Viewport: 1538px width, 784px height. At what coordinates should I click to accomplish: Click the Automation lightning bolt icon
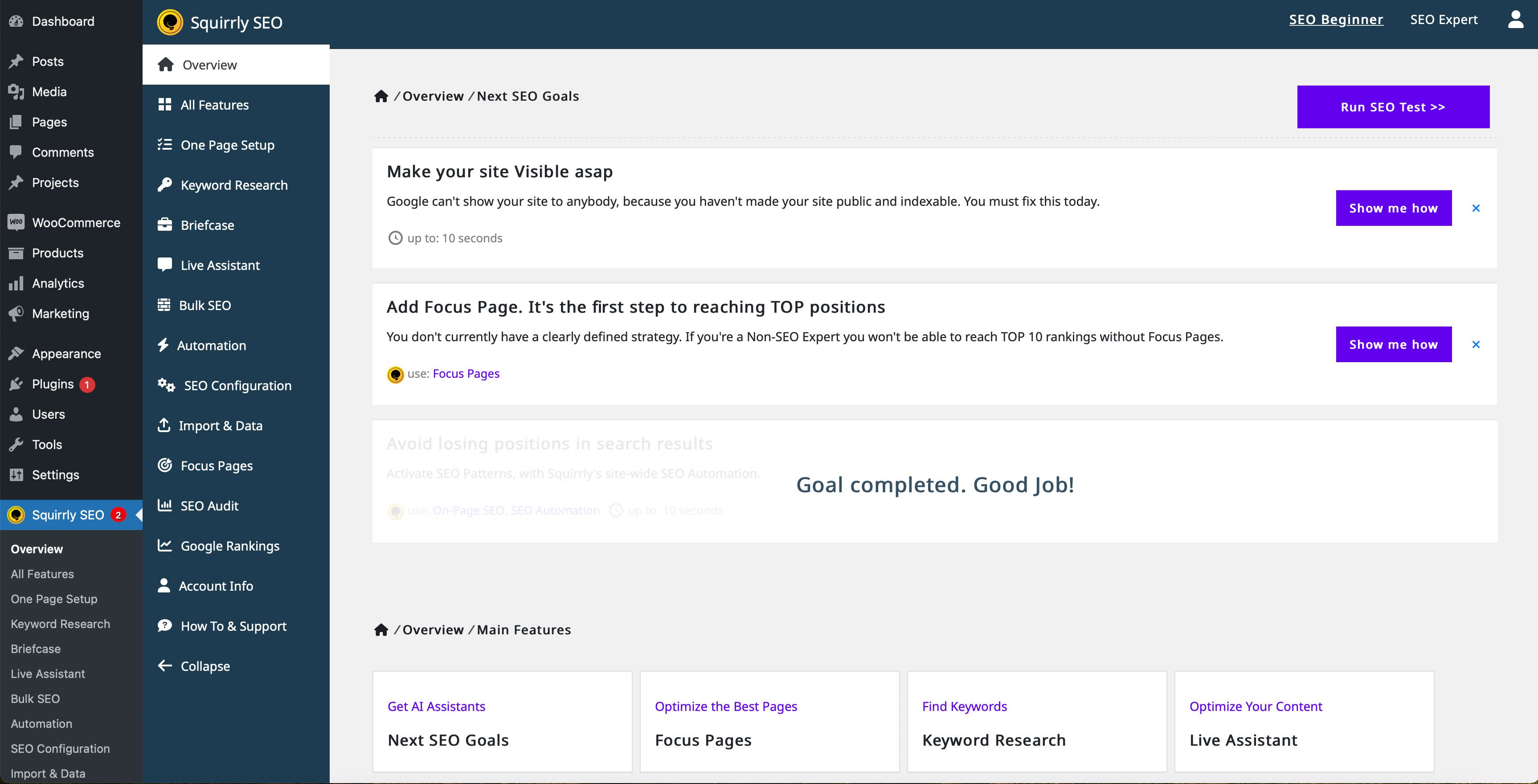[163, 344]
